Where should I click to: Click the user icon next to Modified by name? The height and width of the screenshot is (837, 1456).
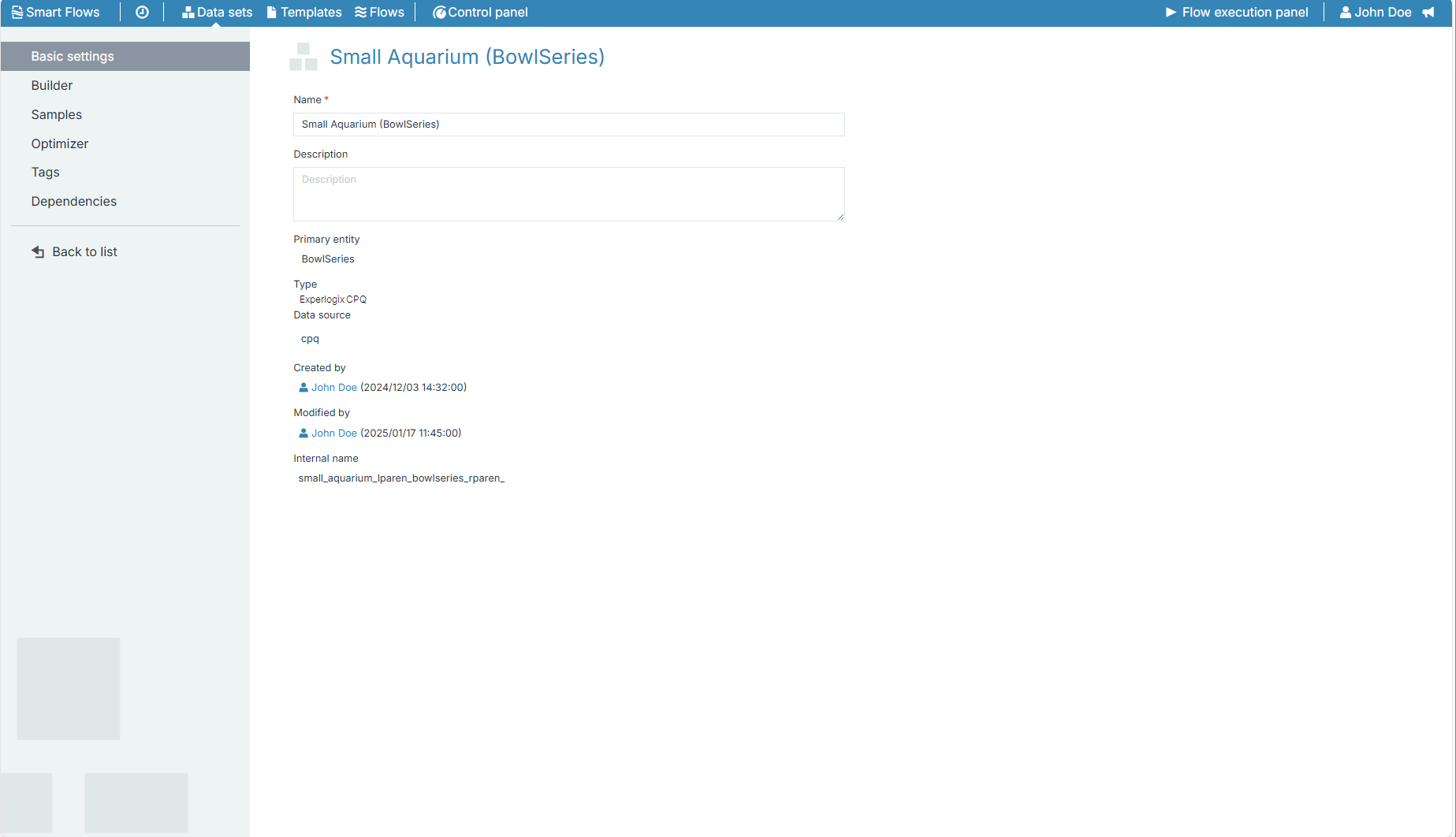[303, 433]
